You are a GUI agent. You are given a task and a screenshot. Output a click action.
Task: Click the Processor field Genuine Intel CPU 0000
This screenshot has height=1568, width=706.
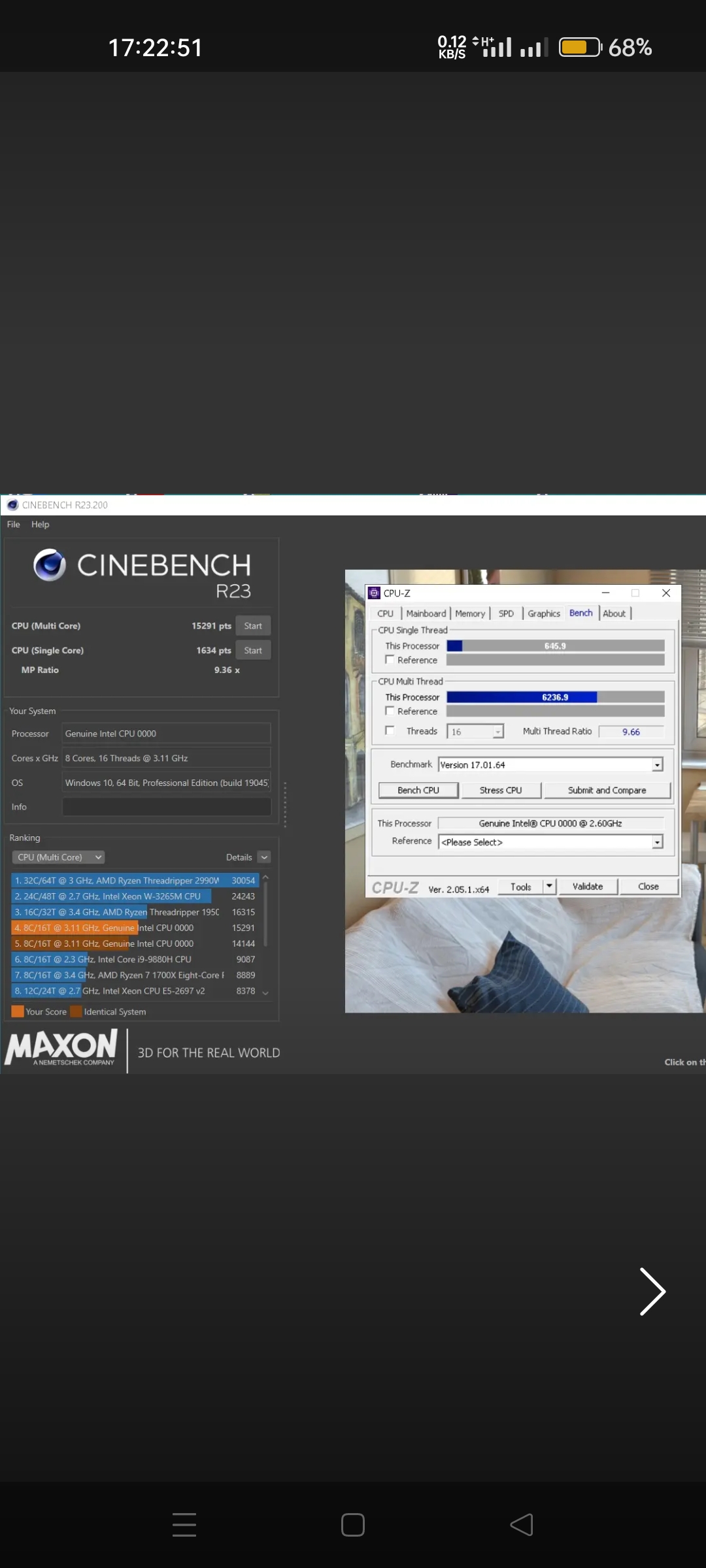tap(166, 734)
